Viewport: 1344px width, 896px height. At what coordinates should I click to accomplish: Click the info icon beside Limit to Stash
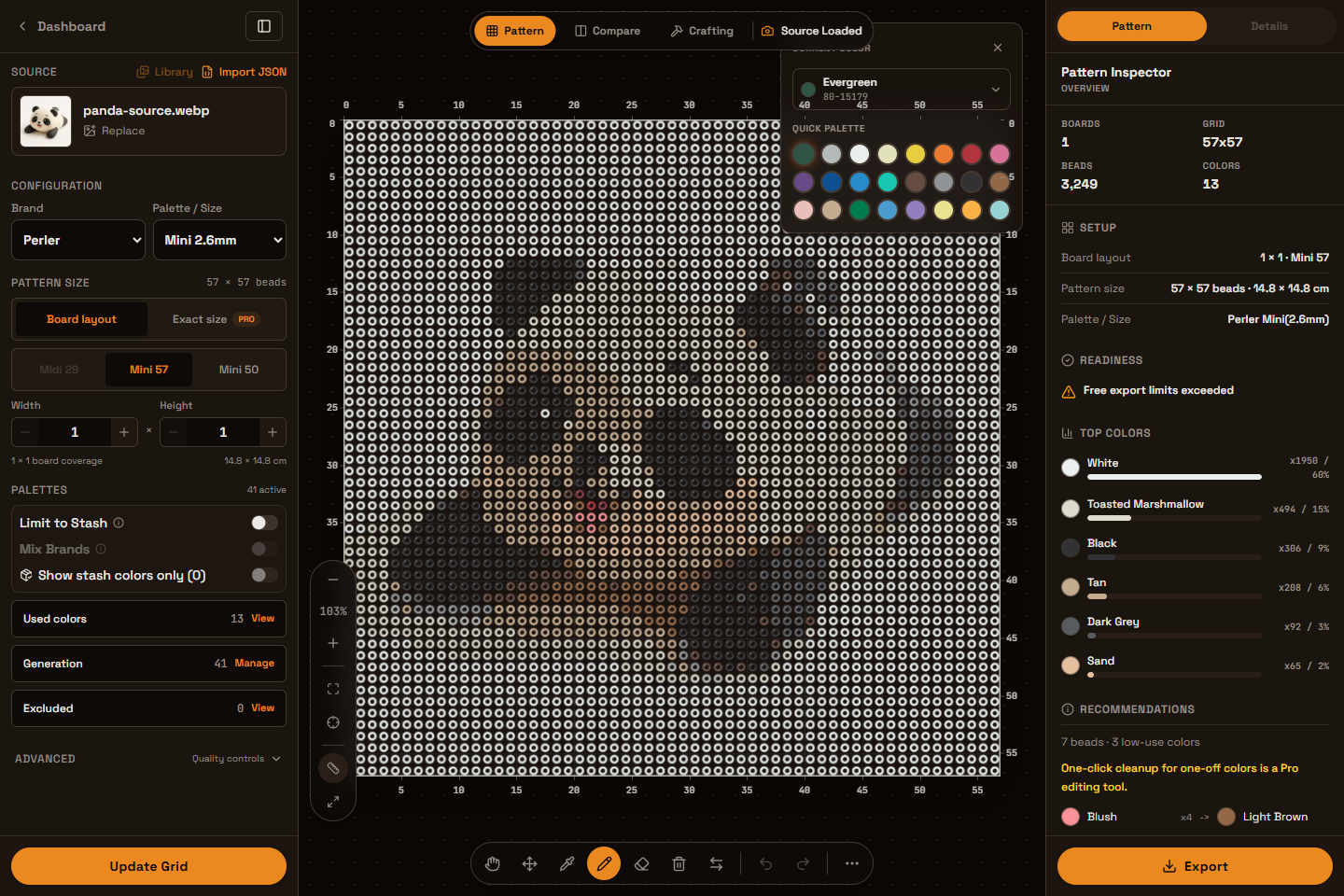(x=119, y=523)
